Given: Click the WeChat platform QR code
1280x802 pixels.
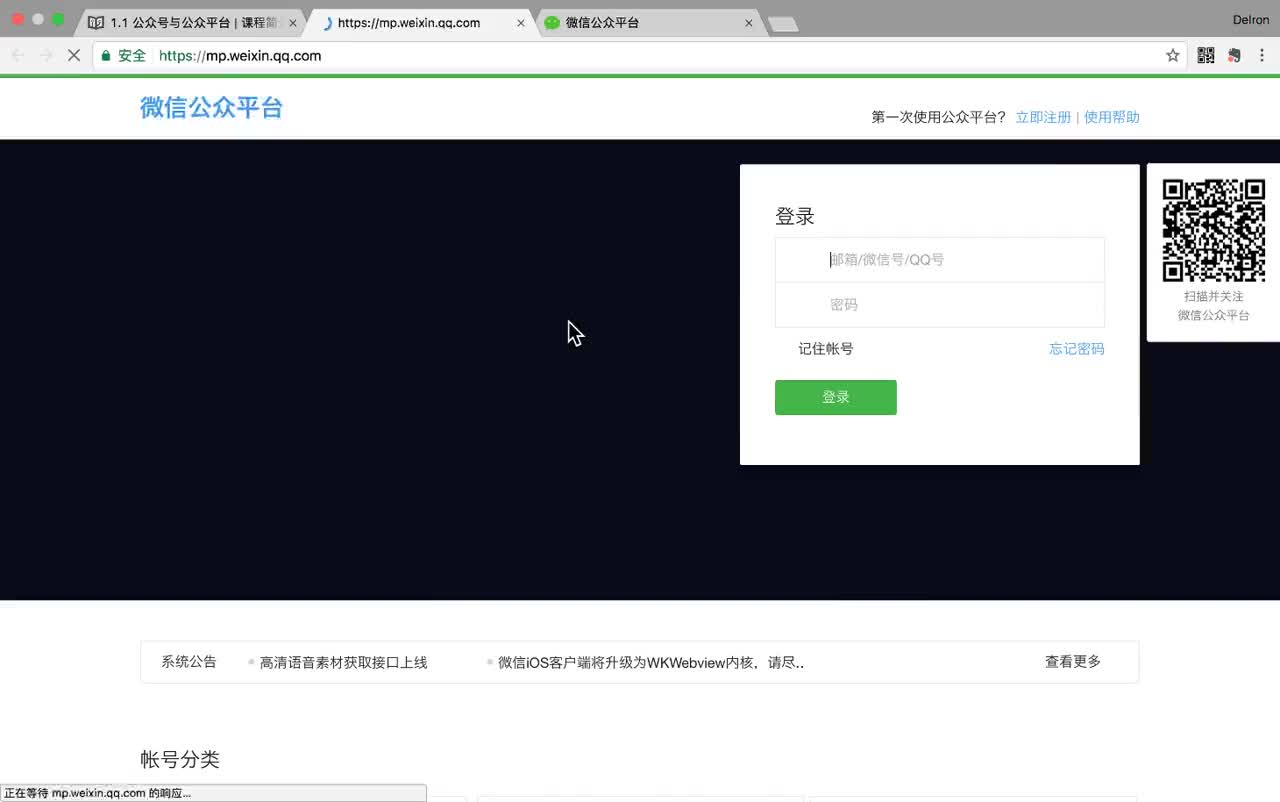Looking at the screenshot, I should click(x=1214, y=231).
